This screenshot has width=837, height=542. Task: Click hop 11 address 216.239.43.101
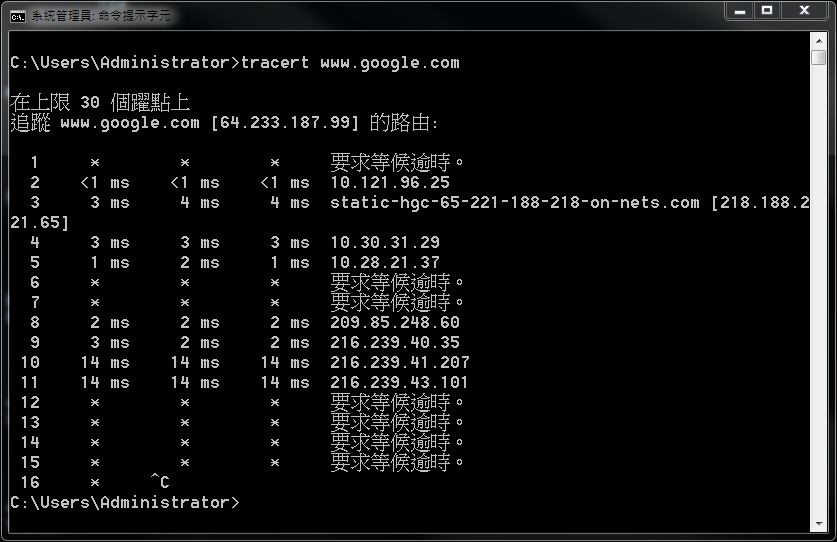399,383
